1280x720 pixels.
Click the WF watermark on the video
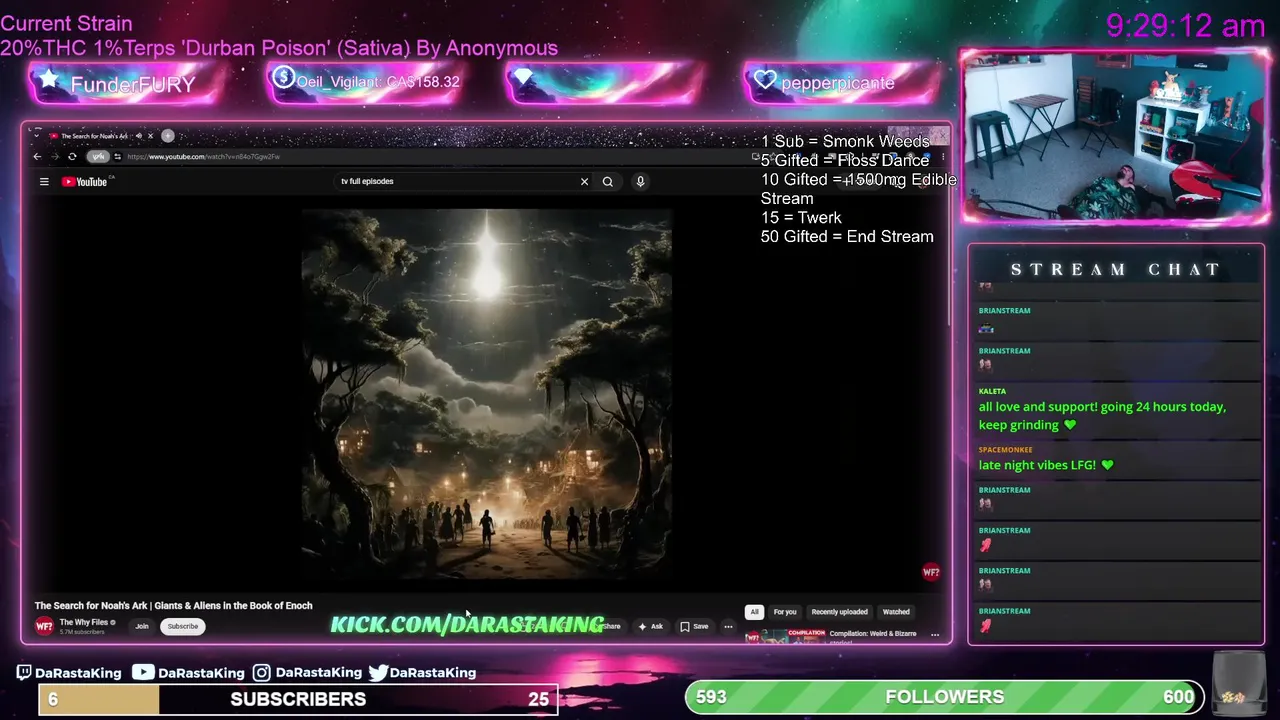pyautogui.click(x=931, y=573)
